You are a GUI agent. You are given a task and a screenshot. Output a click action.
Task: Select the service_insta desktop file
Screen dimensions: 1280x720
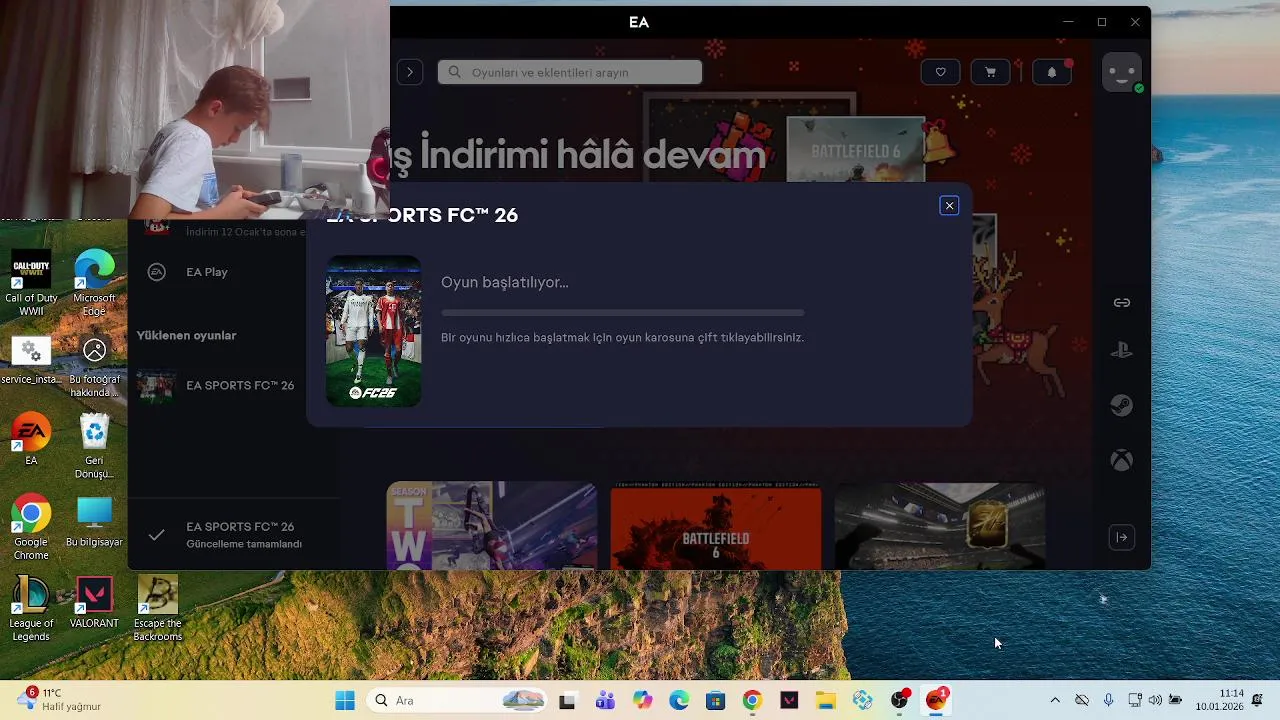coord(31,361)
